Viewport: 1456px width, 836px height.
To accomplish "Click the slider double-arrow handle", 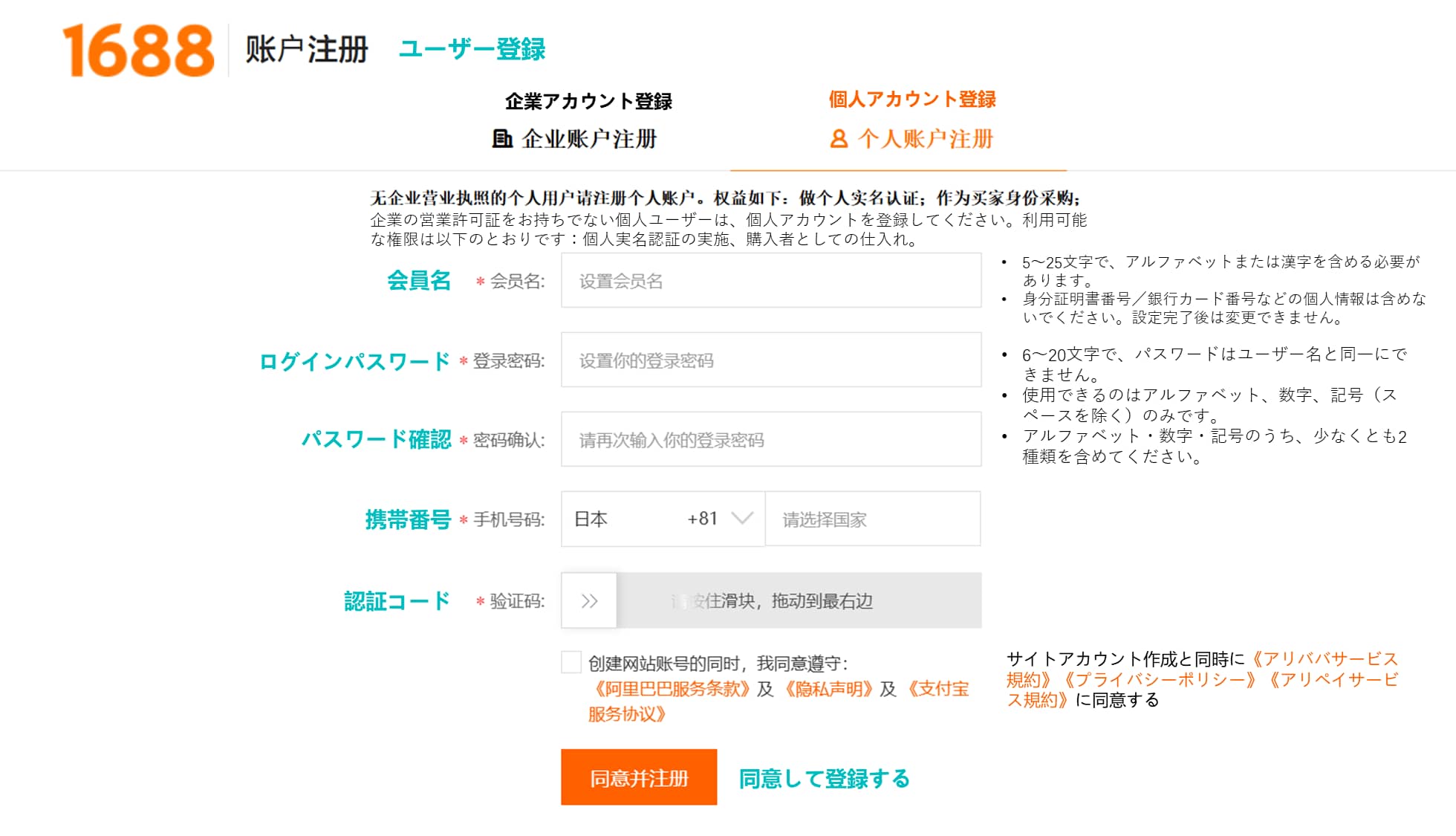I will click(589, 600).
